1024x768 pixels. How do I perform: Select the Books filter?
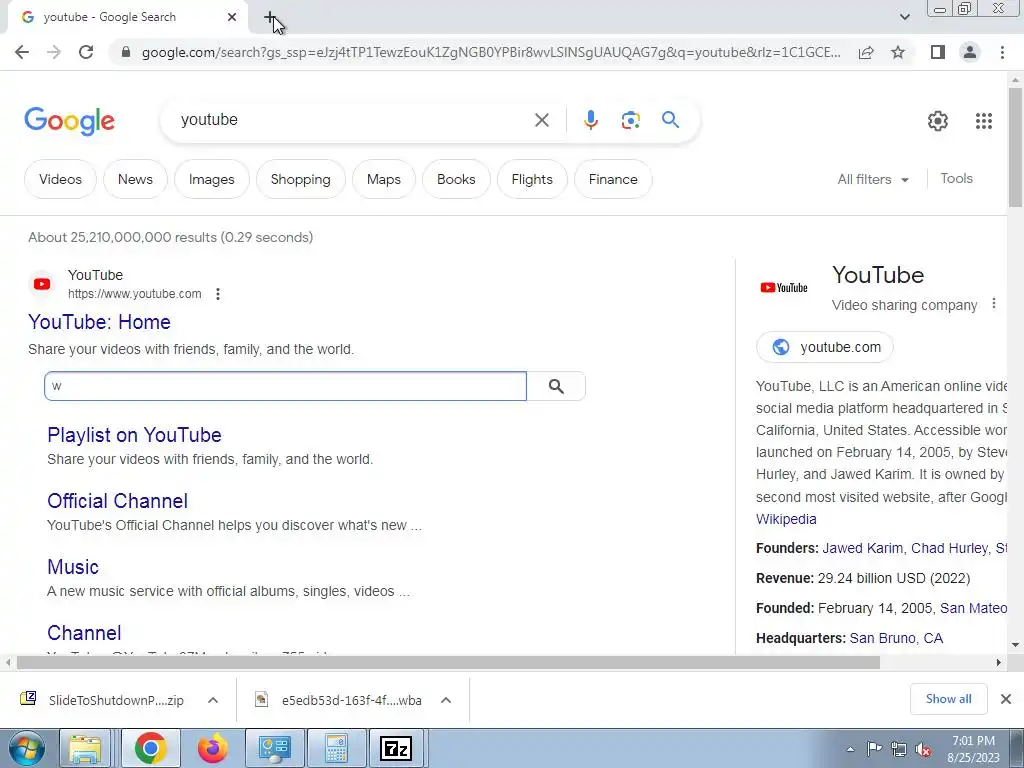(x=456, y=179)
